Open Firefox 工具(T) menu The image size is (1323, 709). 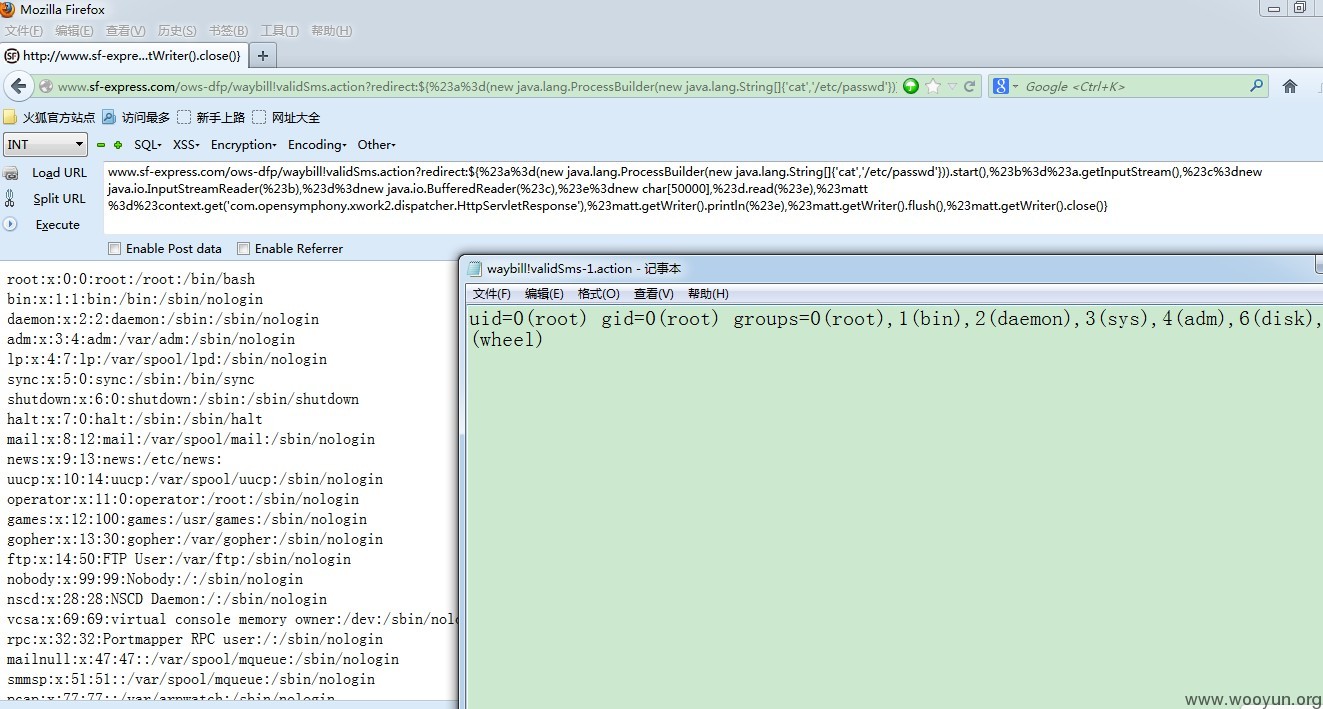[x=280, y=31]
